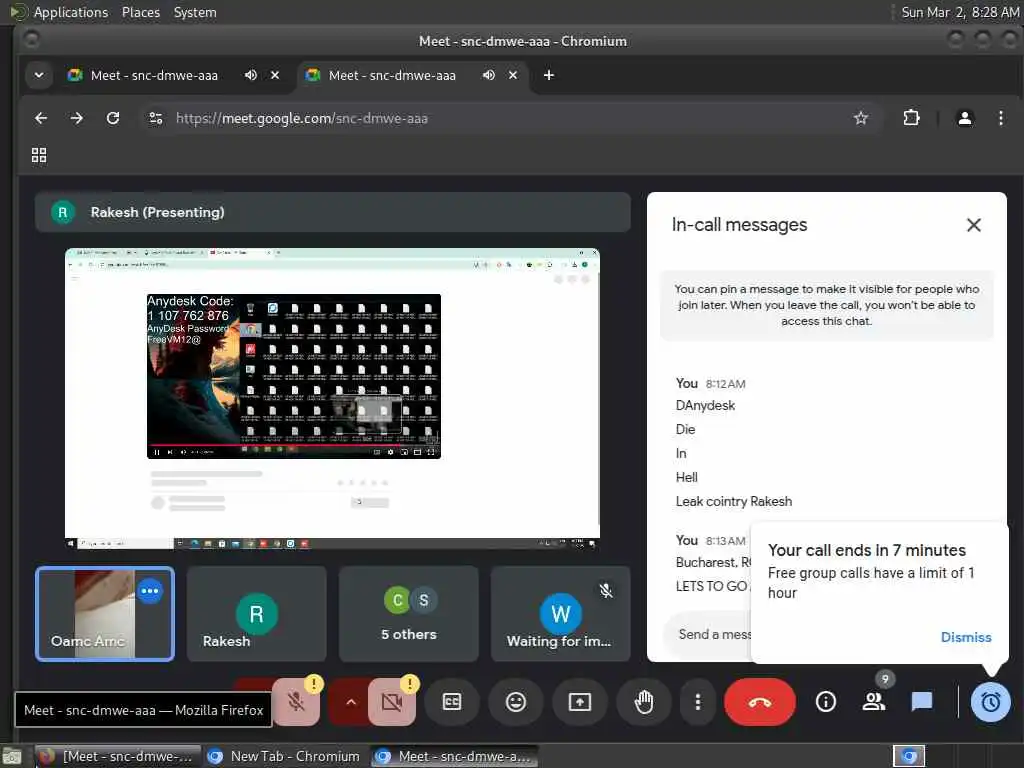Open more options three-dot menu in call bar

pyautogui.click(x=697, y=702)
